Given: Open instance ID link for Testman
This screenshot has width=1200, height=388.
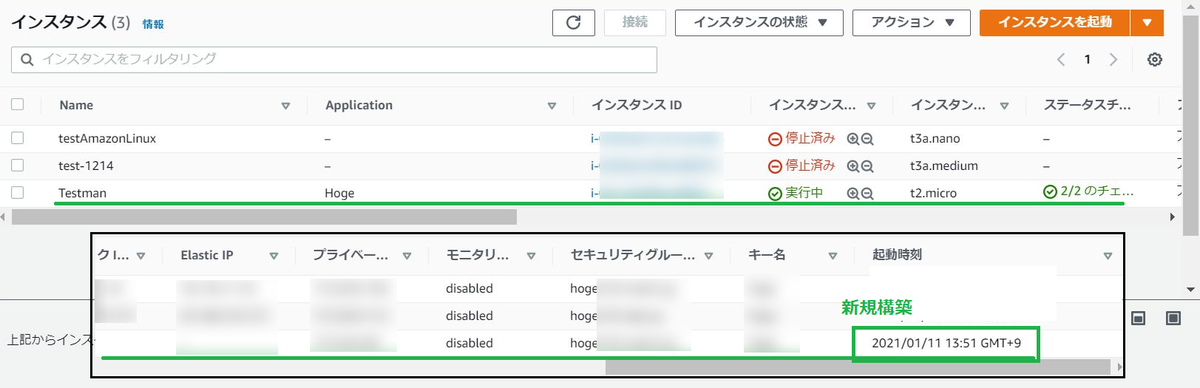Looking at the screenshot, I should coord(656,192).
